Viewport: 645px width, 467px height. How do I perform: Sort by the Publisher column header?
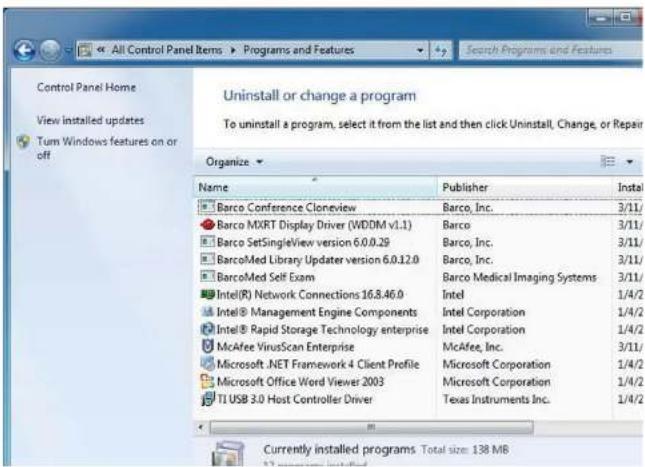[x=524, y=187]
